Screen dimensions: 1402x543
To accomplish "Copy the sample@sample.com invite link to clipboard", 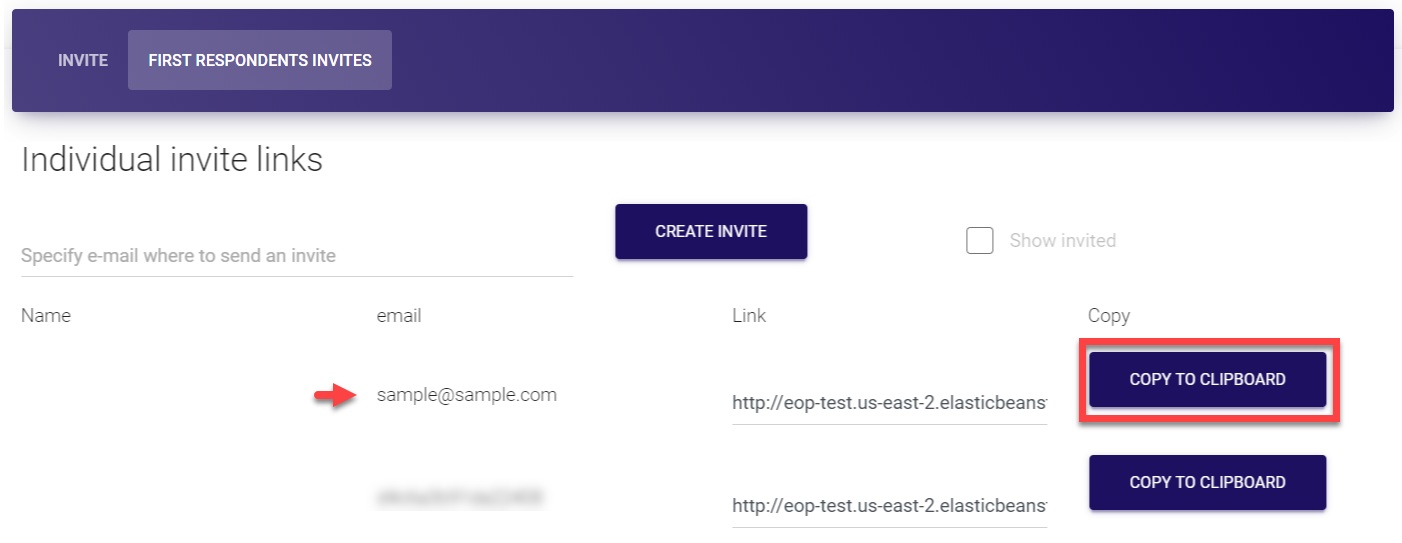I will [1207, 380].
